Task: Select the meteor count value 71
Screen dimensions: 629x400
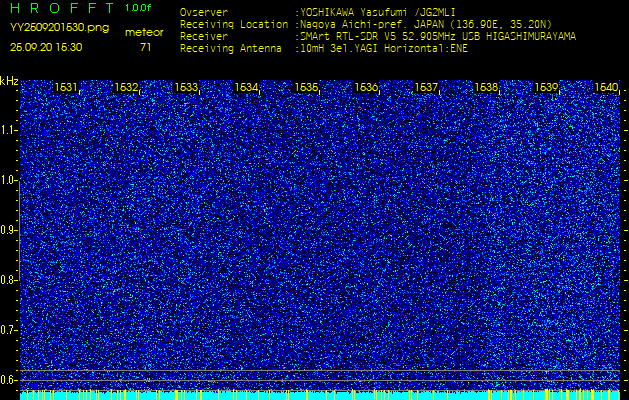Action: coord(146,47)
